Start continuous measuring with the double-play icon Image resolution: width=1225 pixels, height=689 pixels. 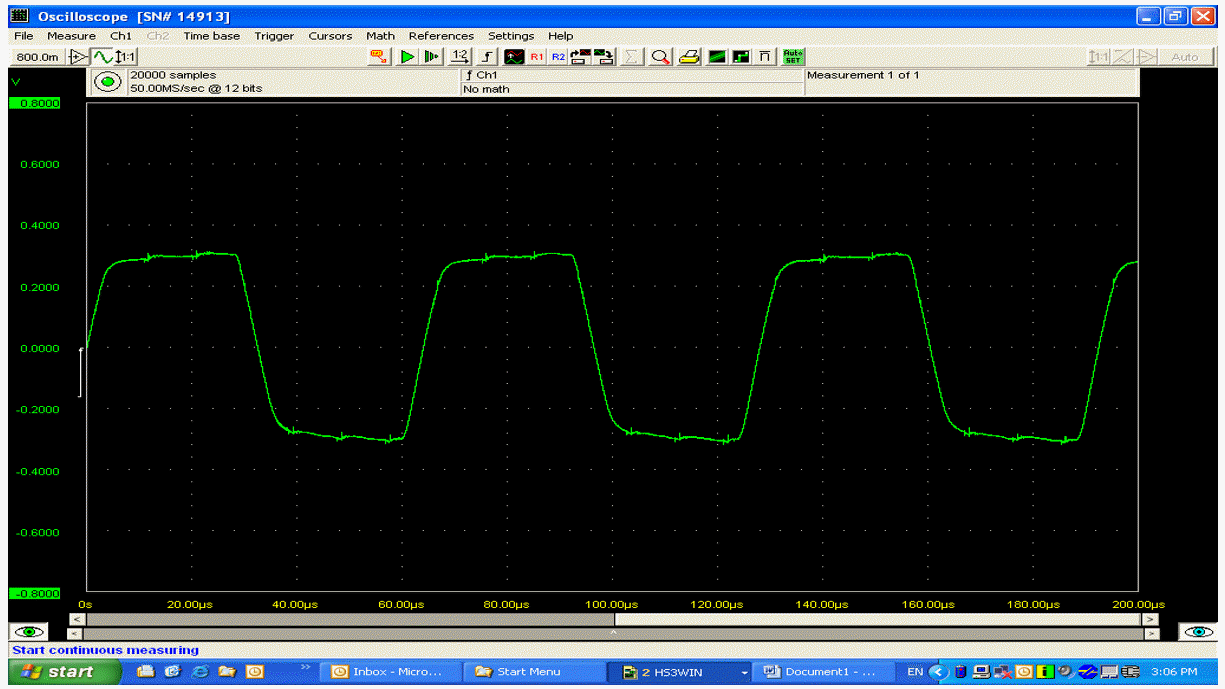coord(432,57)
